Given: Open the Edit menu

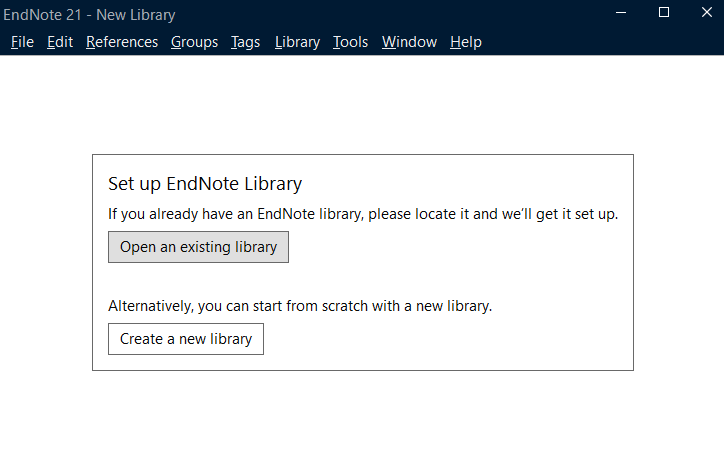Looking at the screenshot, I should click(60, 42).
